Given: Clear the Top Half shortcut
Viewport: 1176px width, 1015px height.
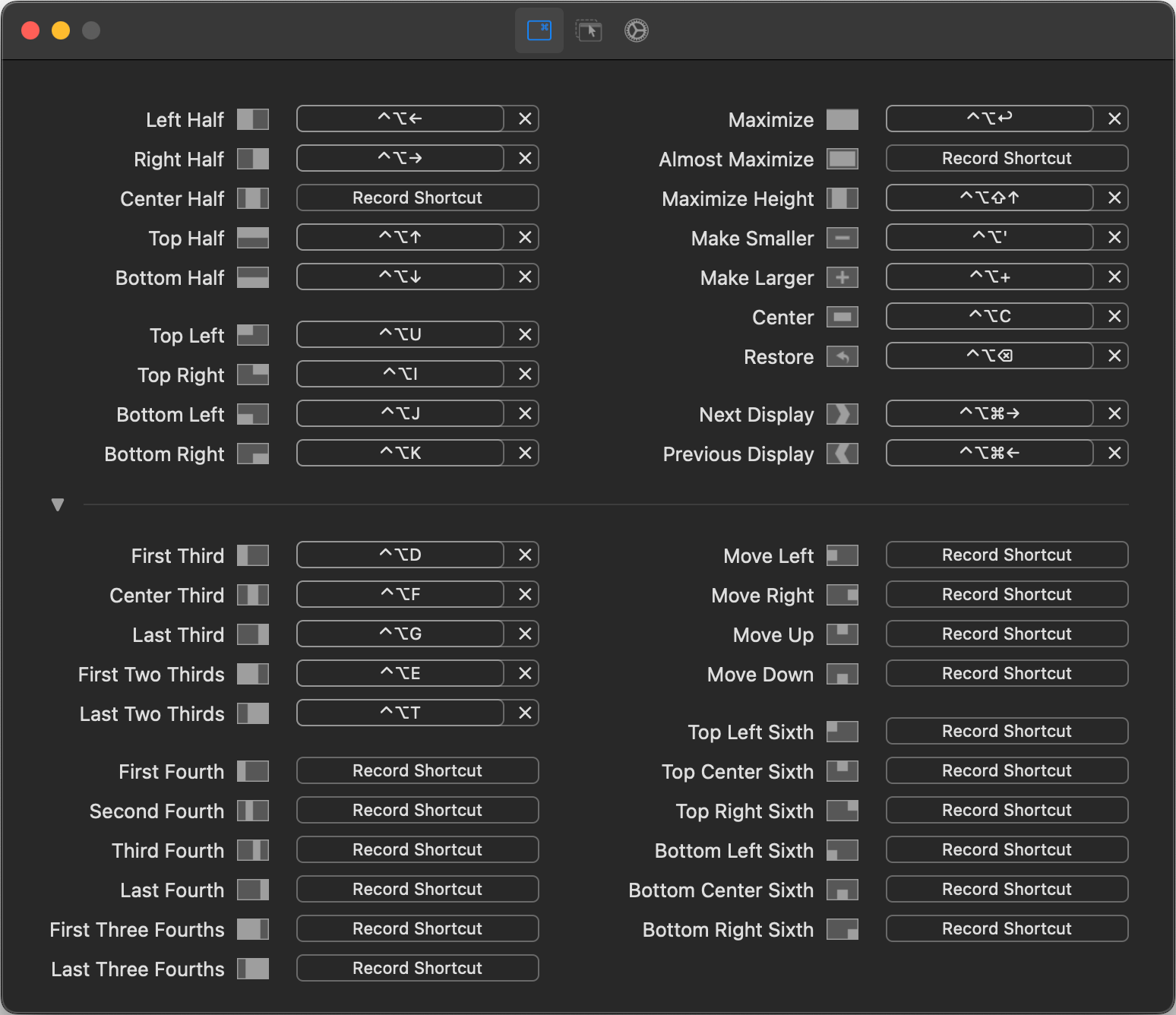Looking at the screenshot, I should [x=524, y=237].
